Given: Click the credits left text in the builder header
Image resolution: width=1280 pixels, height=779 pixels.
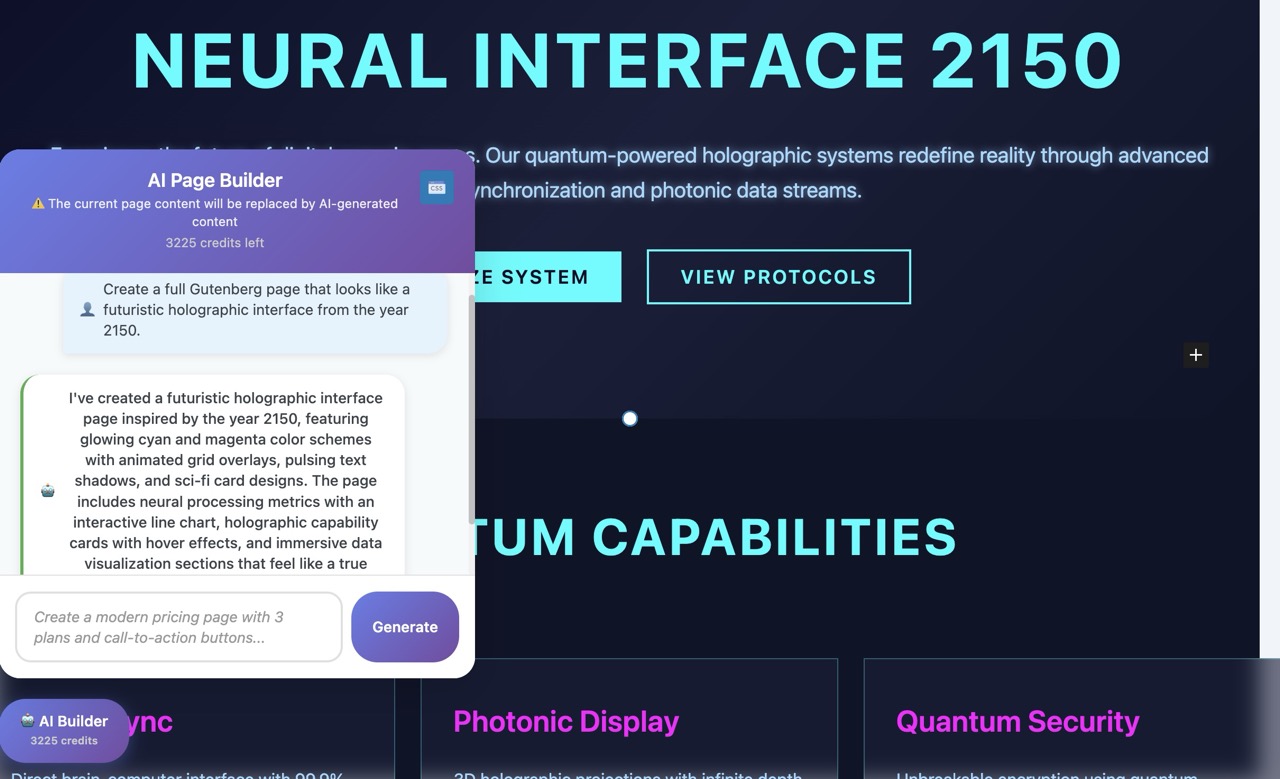Looking at the screenshot, I should coord(214,243).
